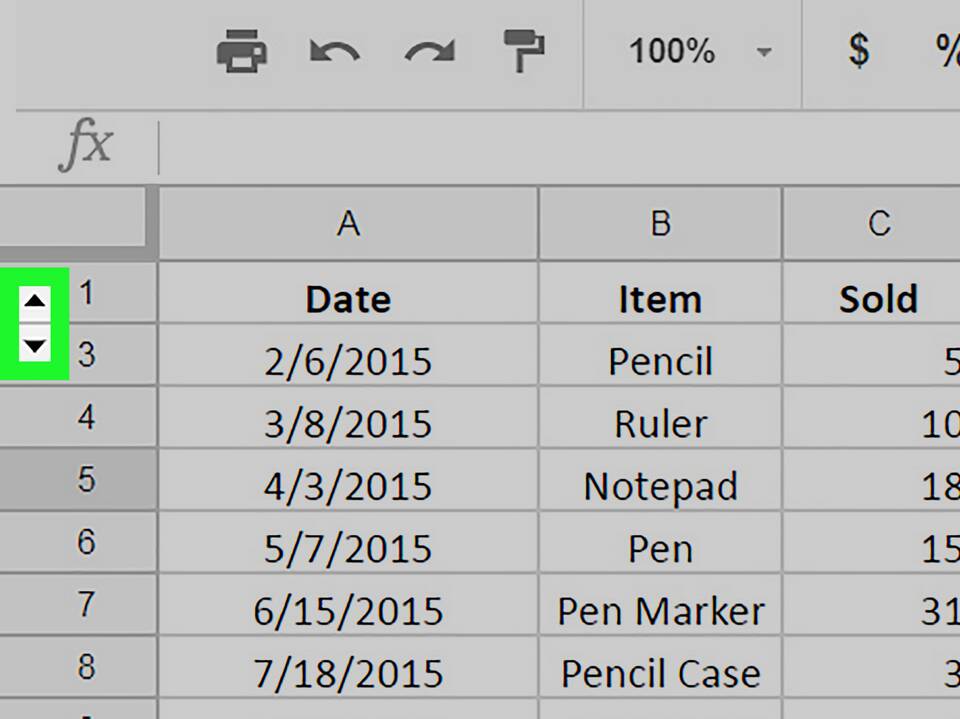Select the Notepad cell
This screenshot has height=719, width=960.
(x=660, y=480)
